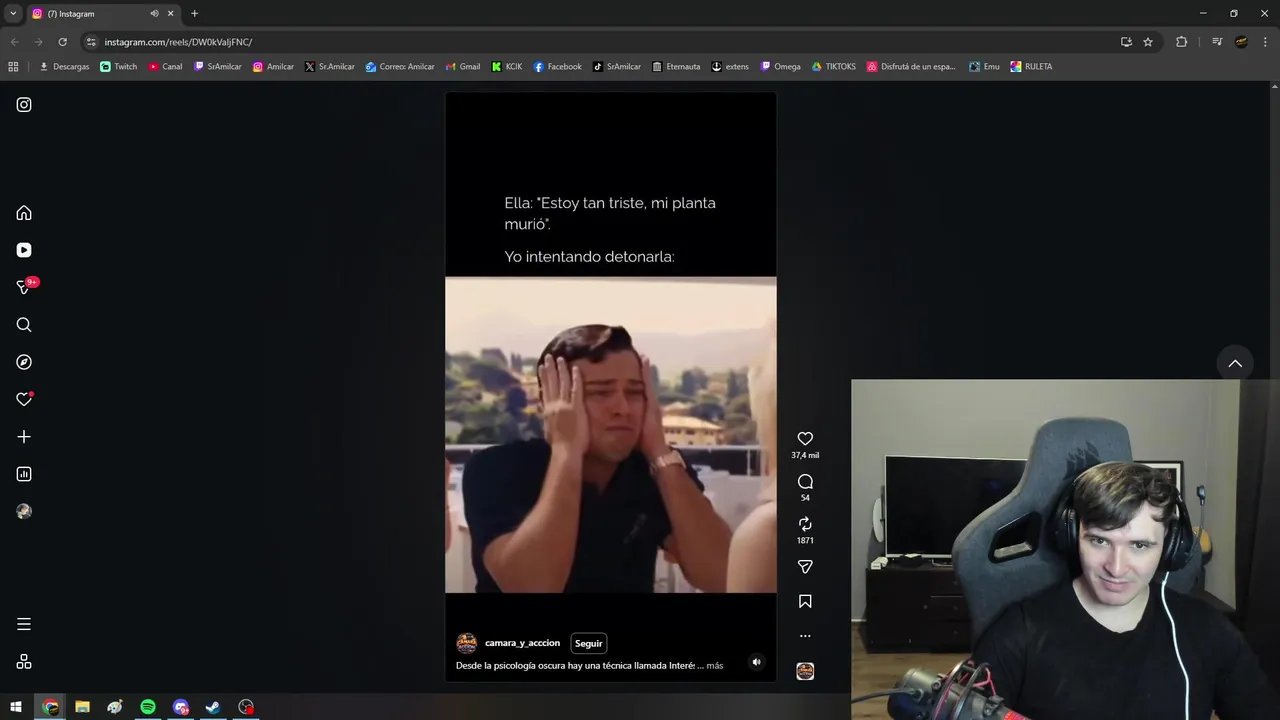Open the camara_y_acccion profile link
Viewport: 1280px width, 720px height.
click(522, 643)
